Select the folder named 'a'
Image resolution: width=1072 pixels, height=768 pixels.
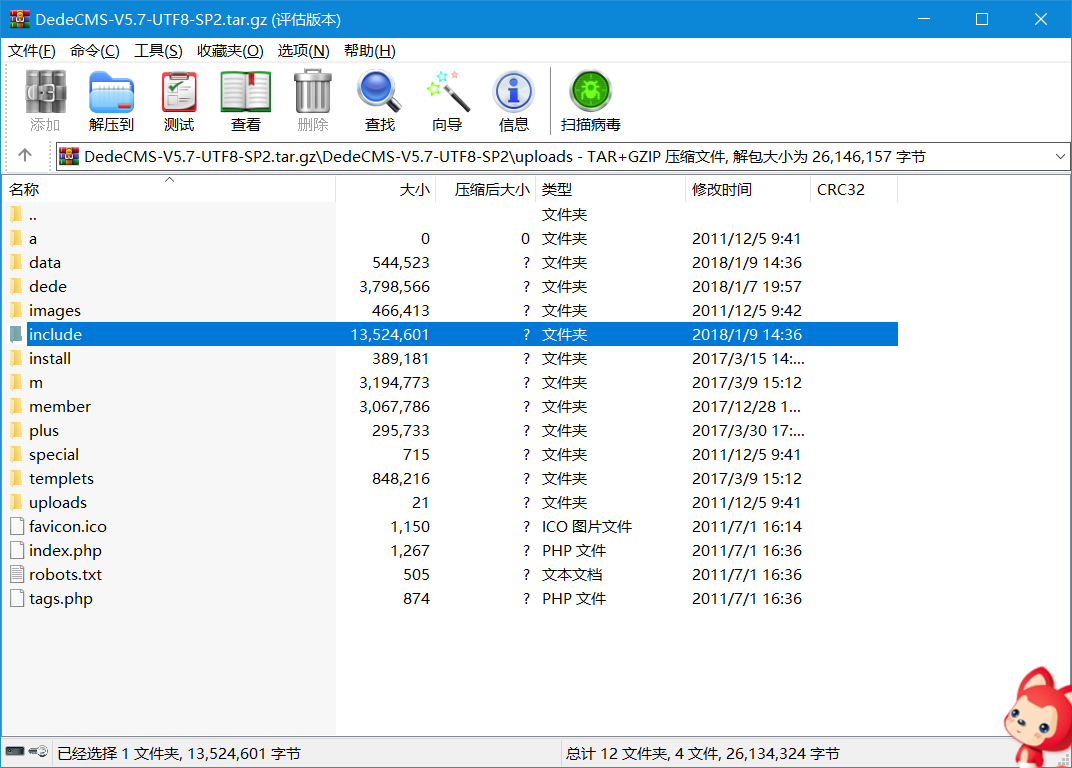click(x=33, y=239)
